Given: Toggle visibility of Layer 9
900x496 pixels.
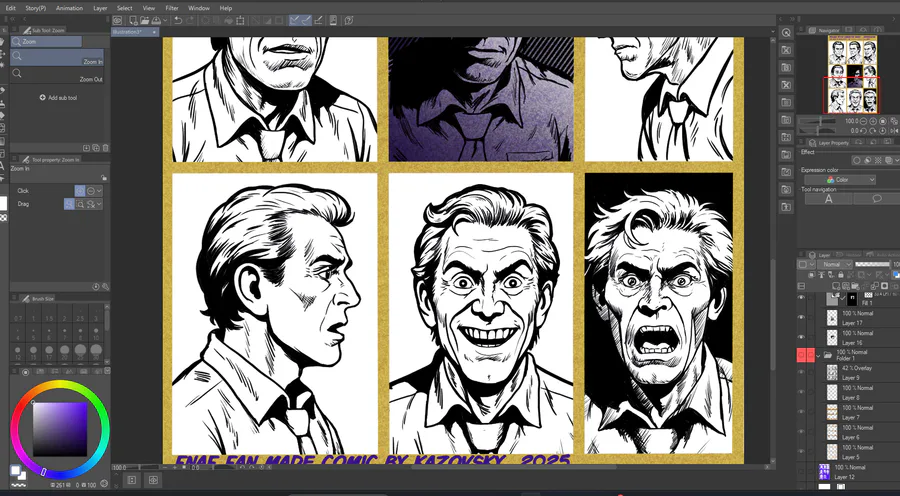Looking at the screenshot, I should (801, 373).
